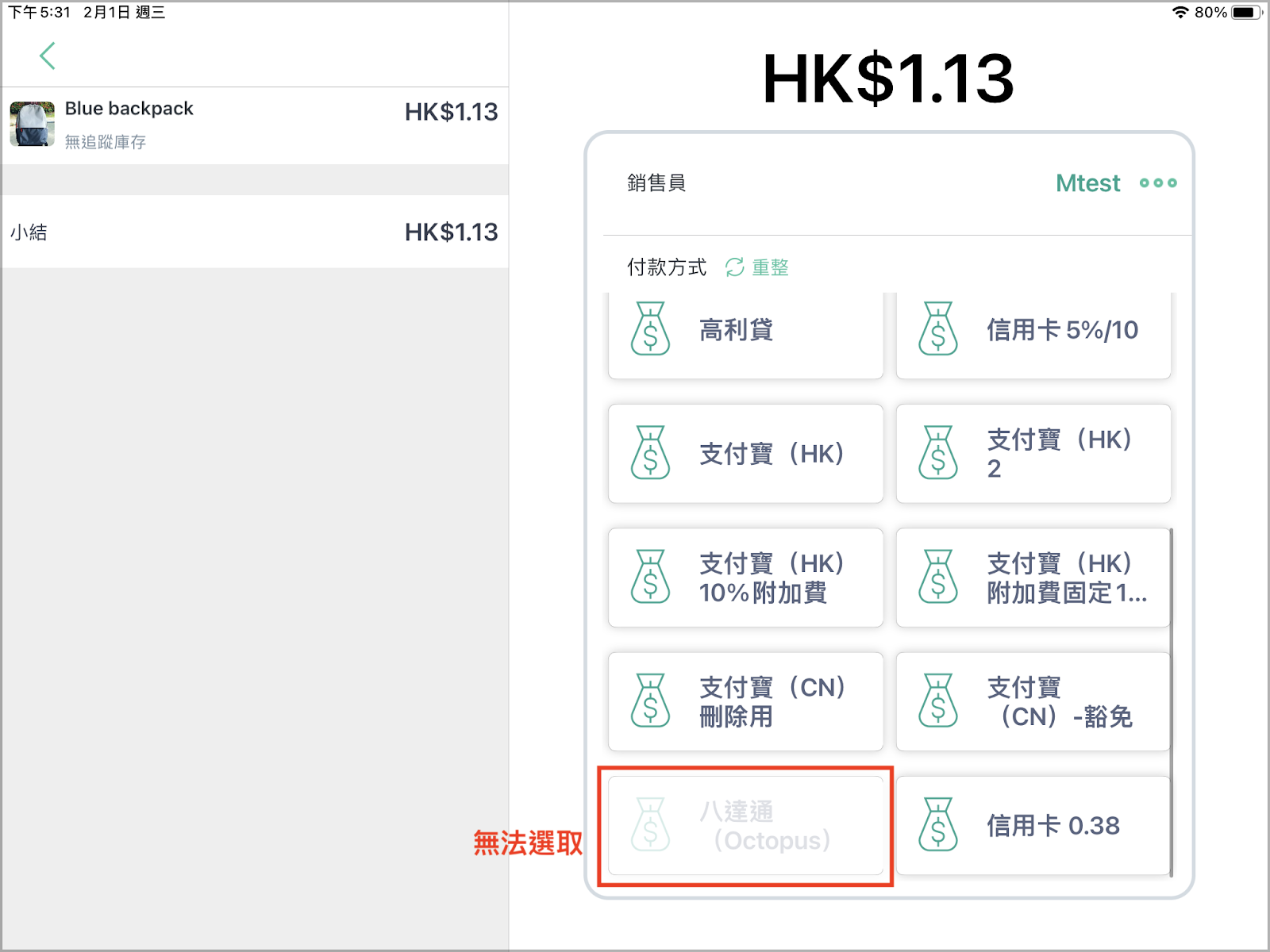The width and height of the screenshot is (1270, 952).
Task: Click the 2月1日 週三 date in status bar
Action: click(125, 12)
